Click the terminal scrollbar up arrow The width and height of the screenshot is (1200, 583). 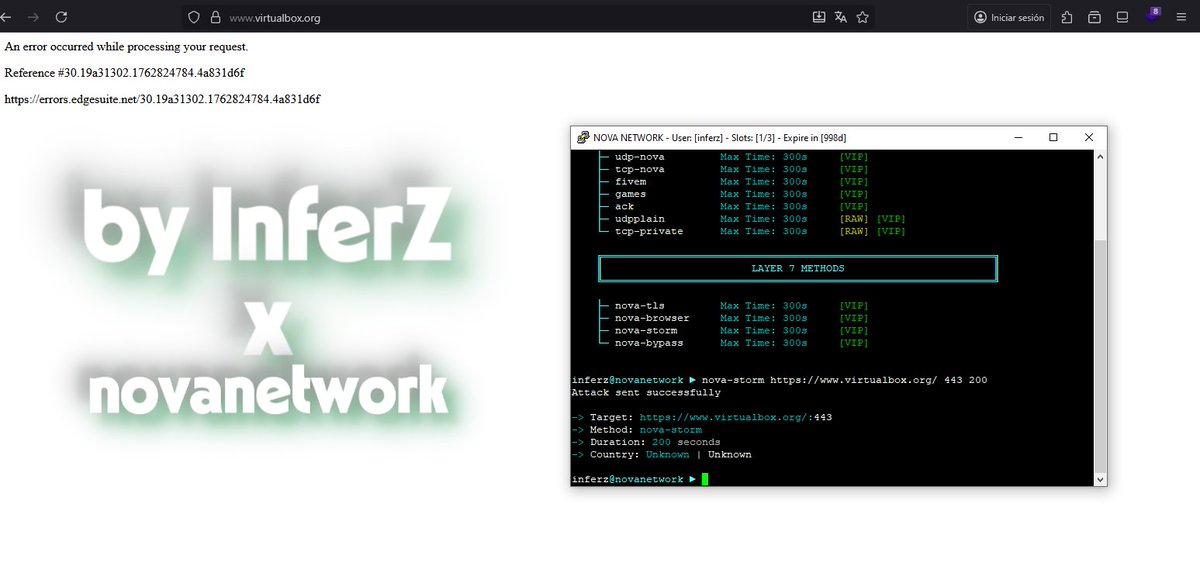pyautogui.click(x=1101, y=157)
